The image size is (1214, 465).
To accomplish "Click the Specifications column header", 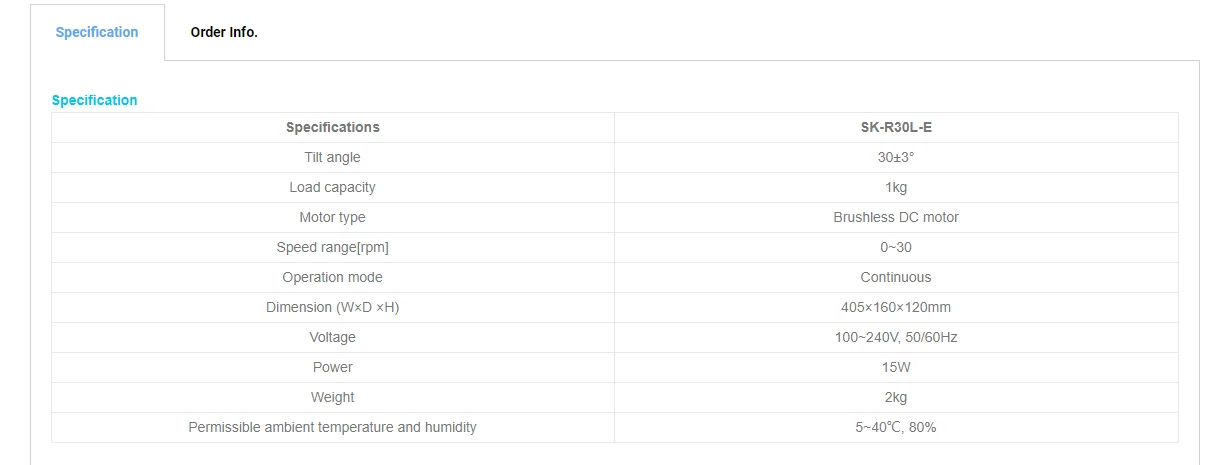I will 332,127.
